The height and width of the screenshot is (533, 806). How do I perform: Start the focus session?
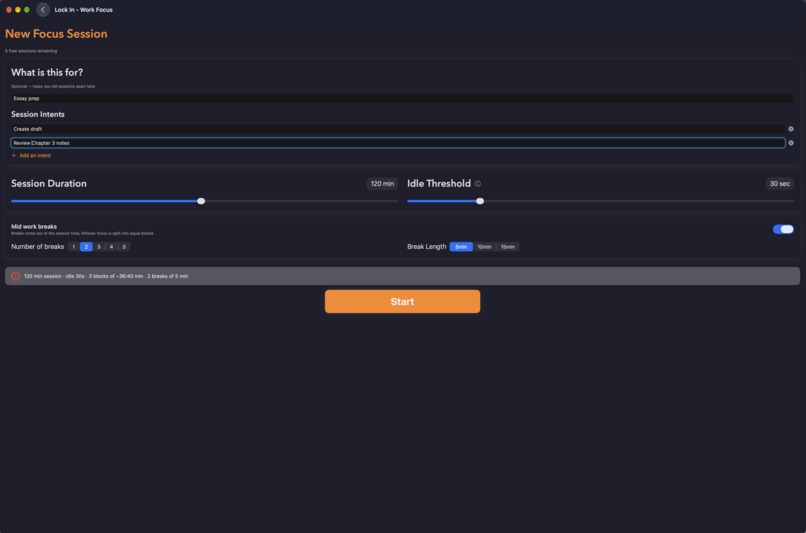point(402,301)
